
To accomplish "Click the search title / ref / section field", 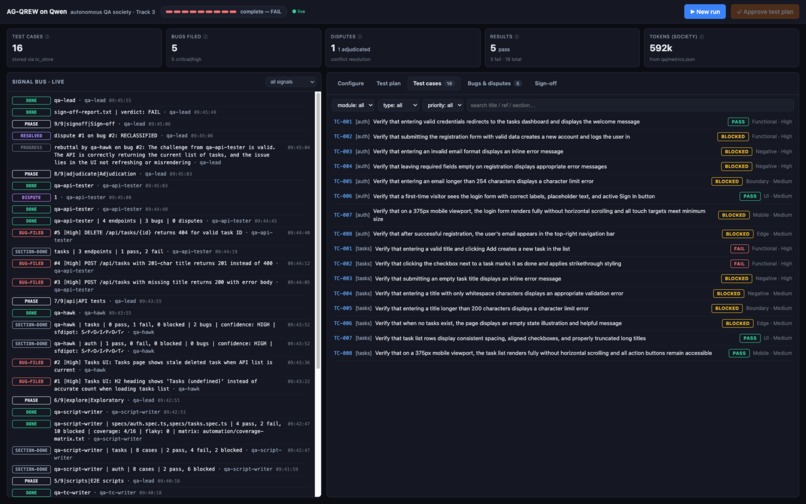I will pos(630,105).
